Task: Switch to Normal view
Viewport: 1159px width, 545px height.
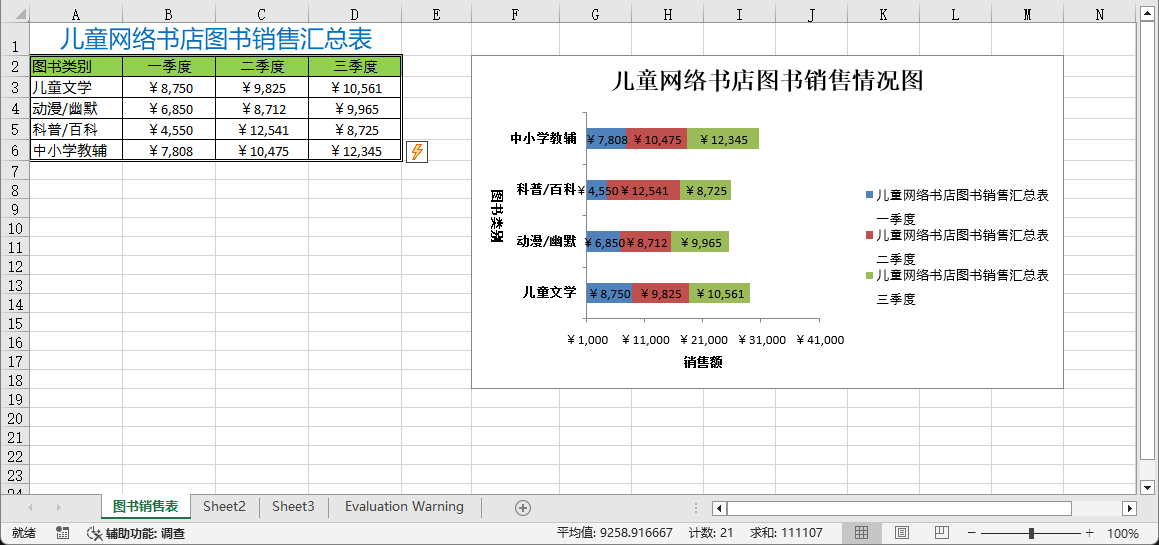Action: 861,533
